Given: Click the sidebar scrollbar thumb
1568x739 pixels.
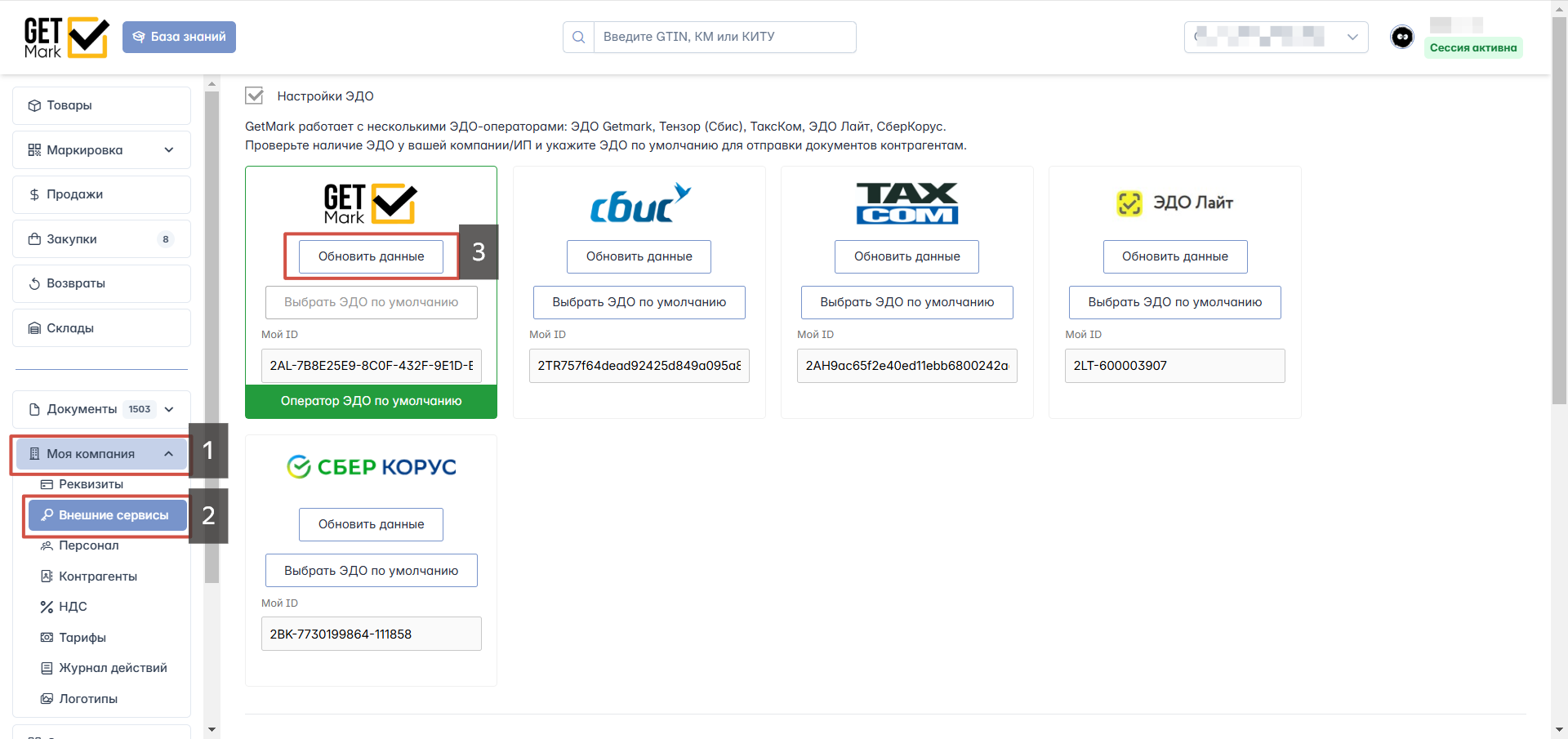Looking at the screenshot, I should click(212, 336).
